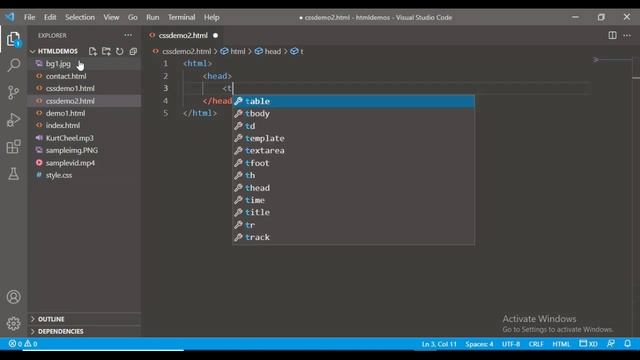
Task: Open the File menu
Action: tap(29, 17)
